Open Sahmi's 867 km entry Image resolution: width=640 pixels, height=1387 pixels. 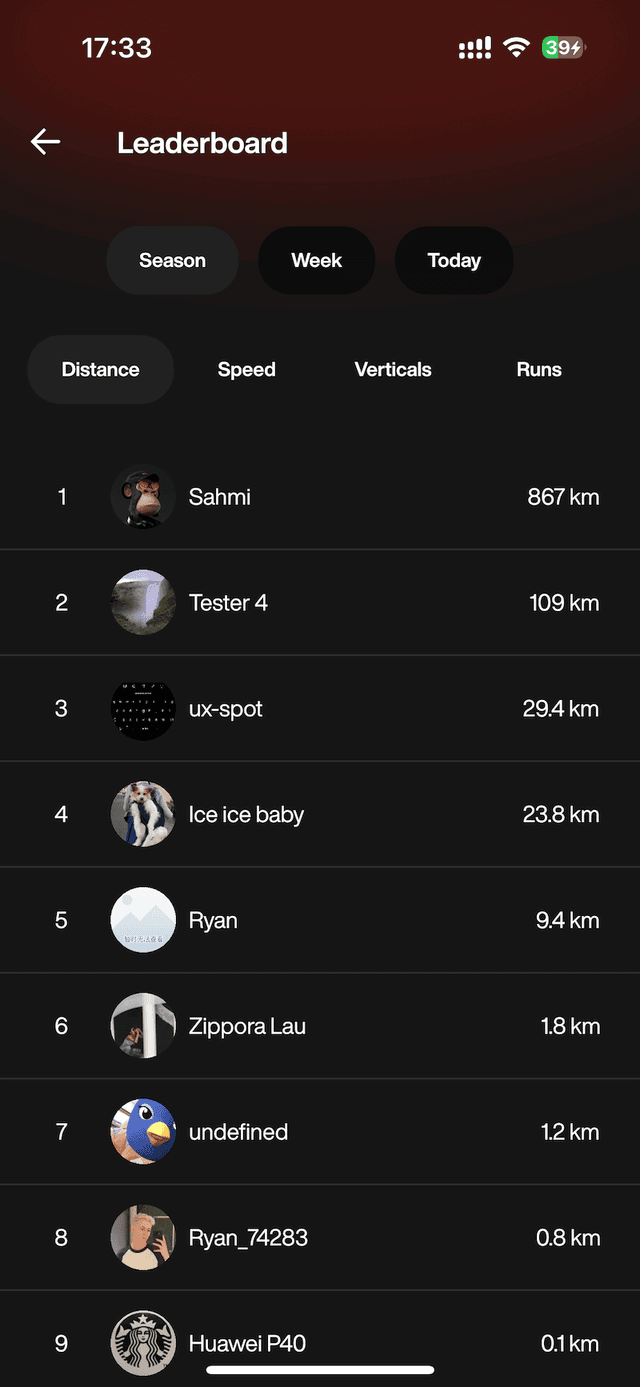coord(563,497)
